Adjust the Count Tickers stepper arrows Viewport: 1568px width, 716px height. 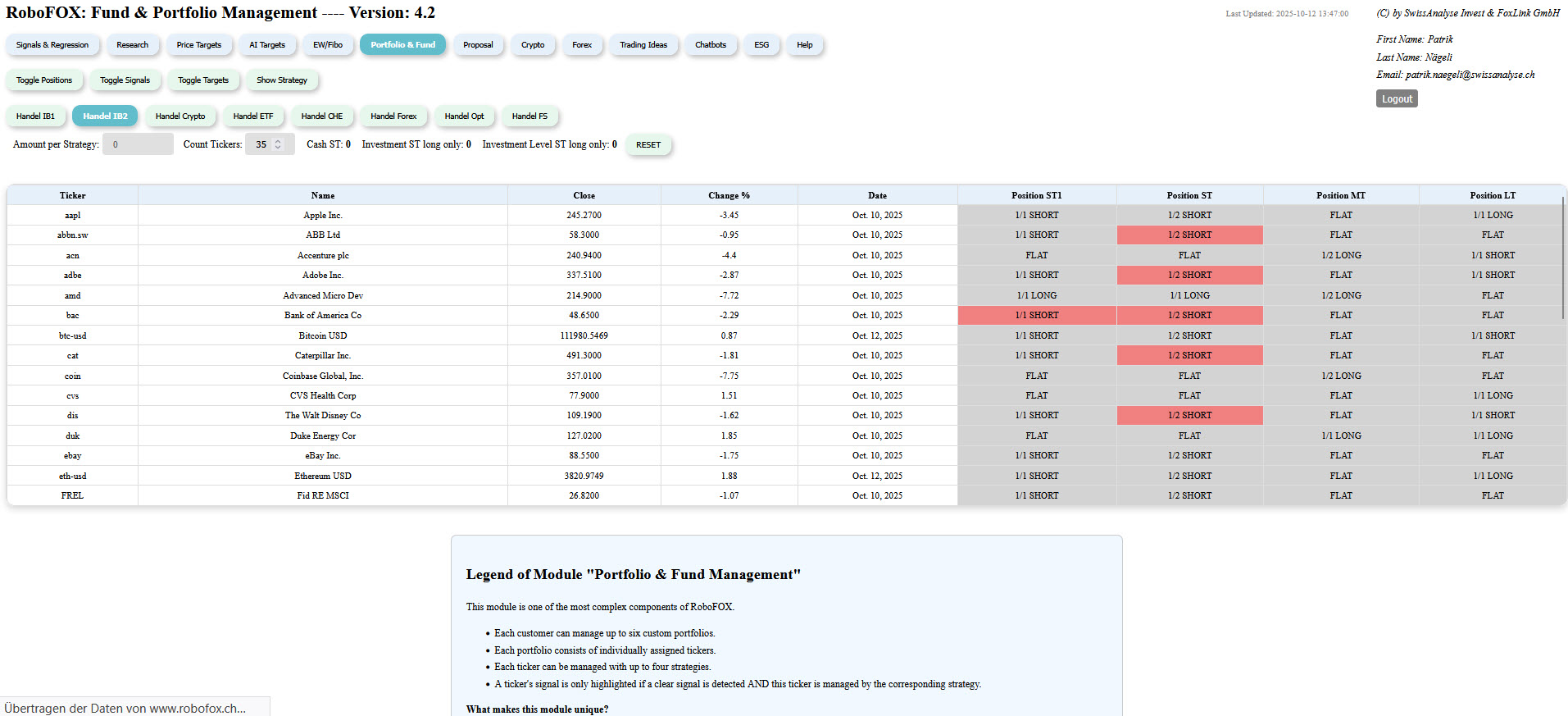point(279,144)
